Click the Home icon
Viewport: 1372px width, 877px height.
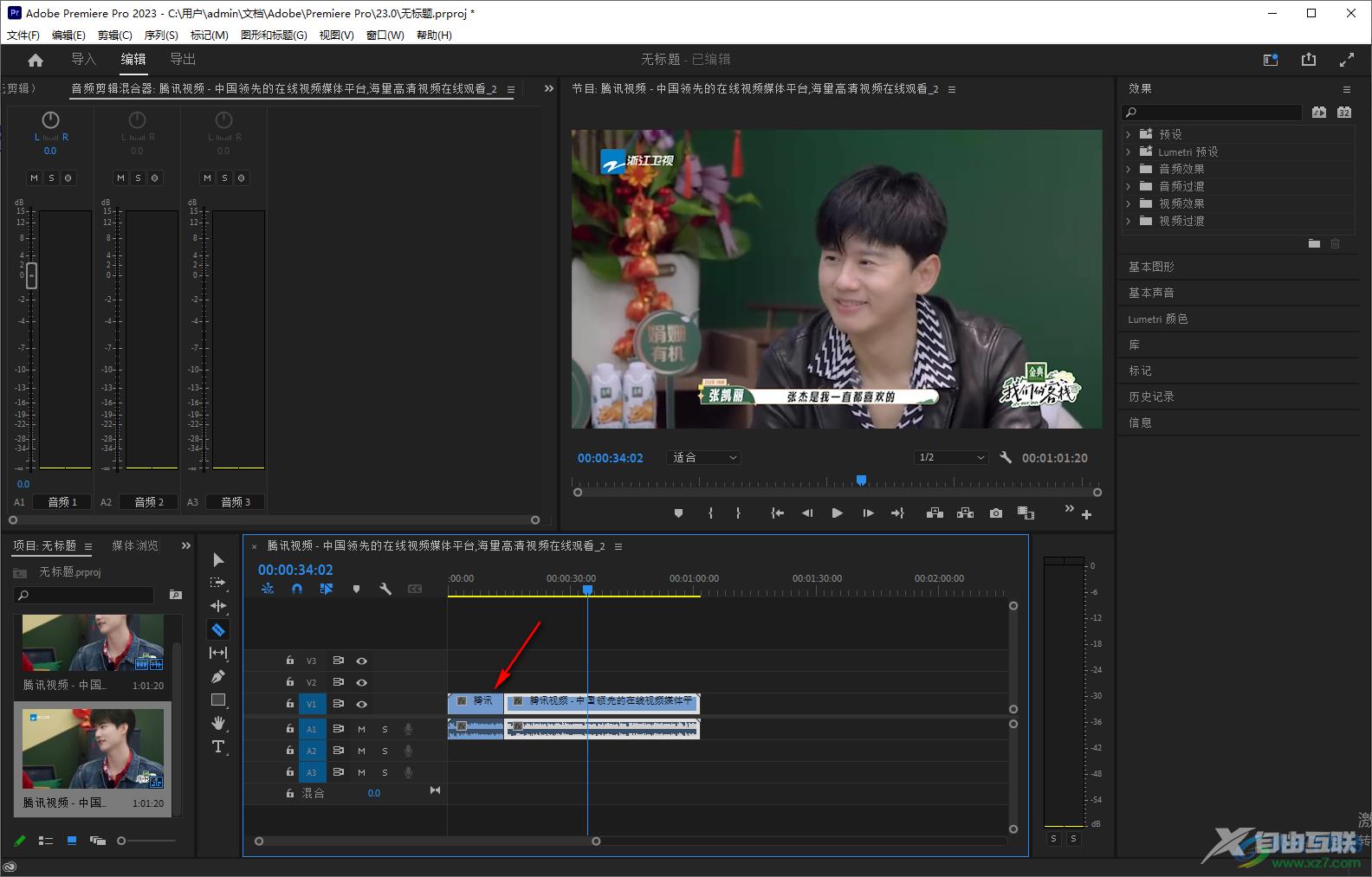[36, 60]
